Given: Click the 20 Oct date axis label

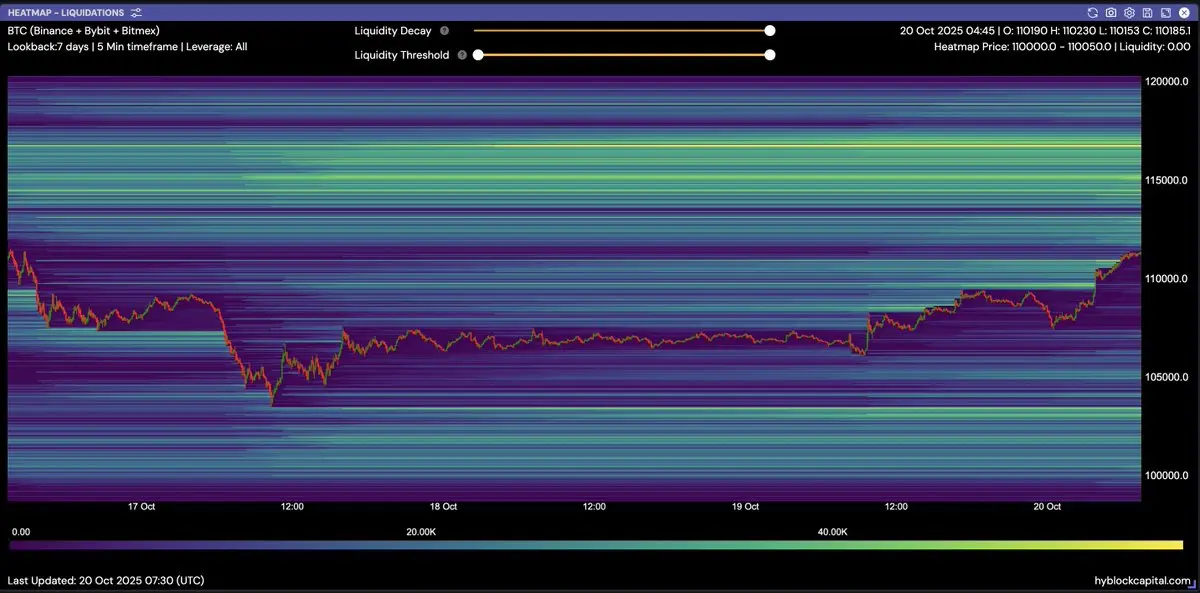Looking at the screenshot, I should tap(1047, 507).
